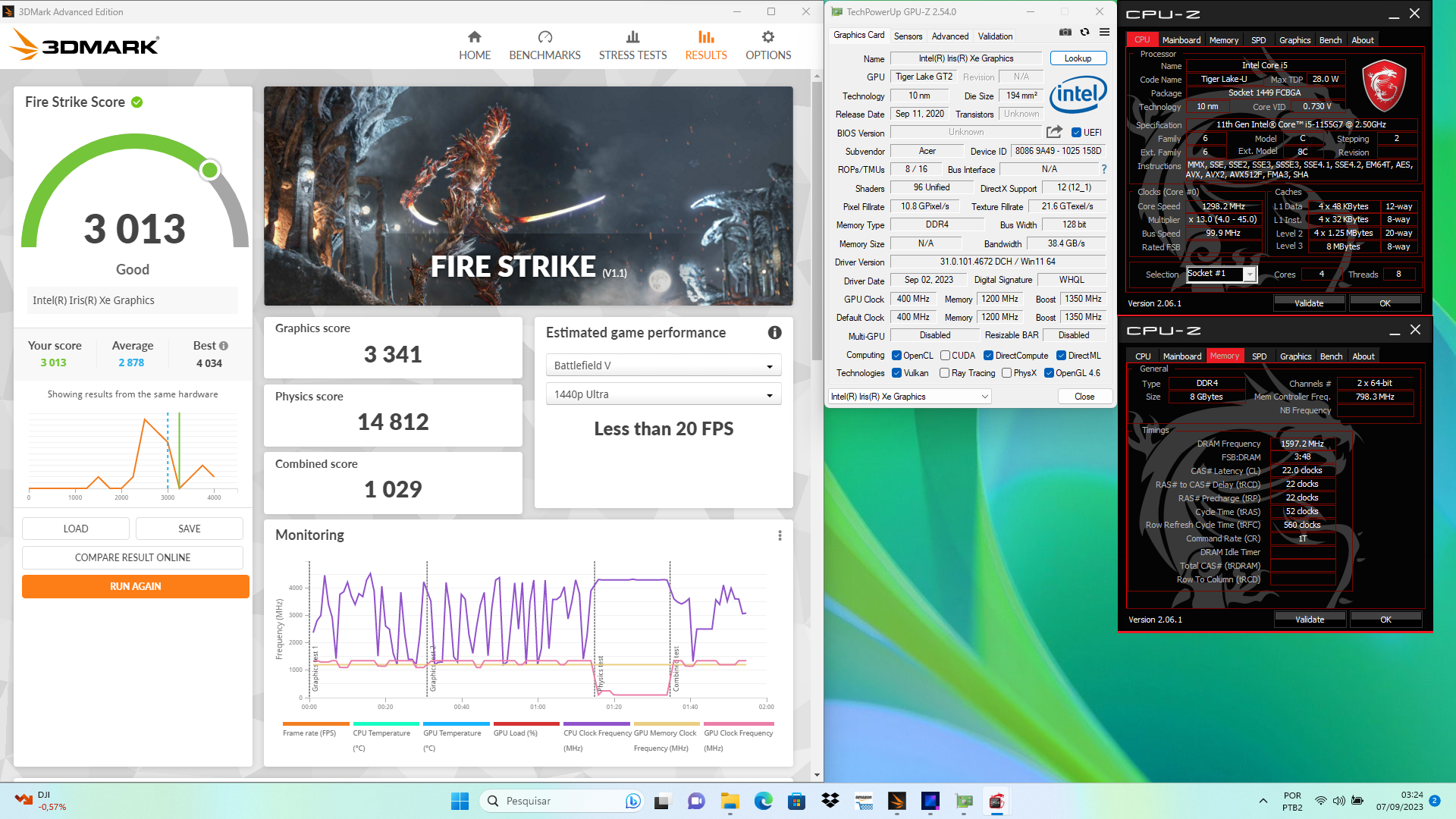Click Validate in the upper CPU-Z window
Viewport: 1456px width, 819px height.
tap(1309, 303)
